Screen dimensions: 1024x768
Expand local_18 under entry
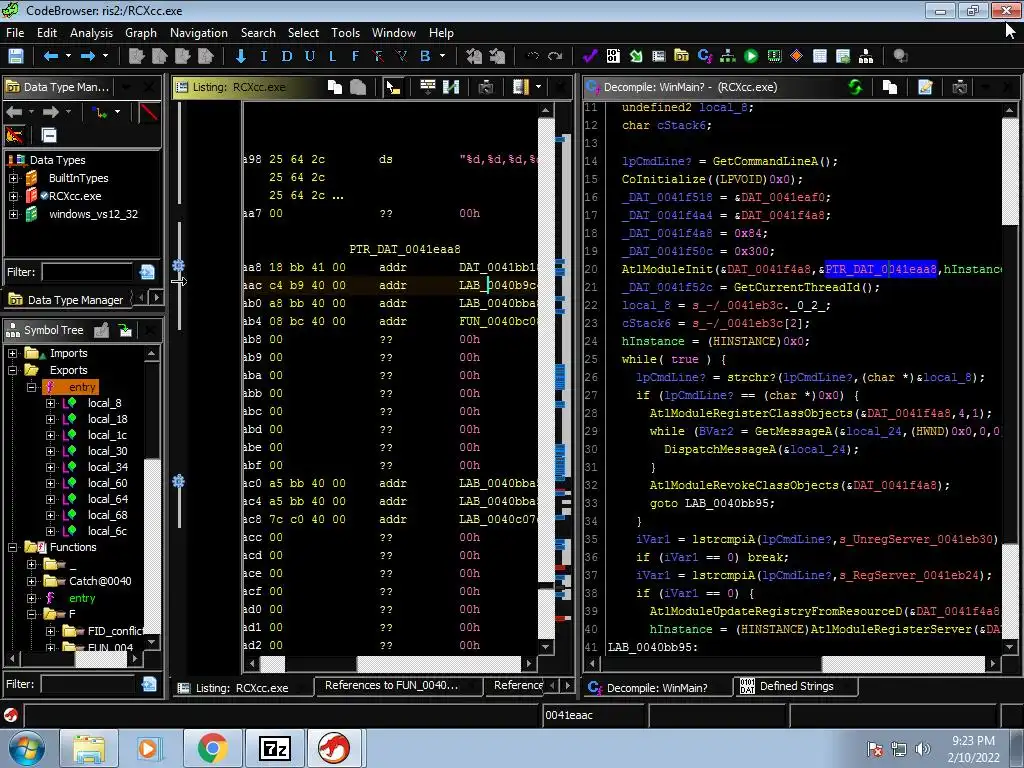pos(50,419)
